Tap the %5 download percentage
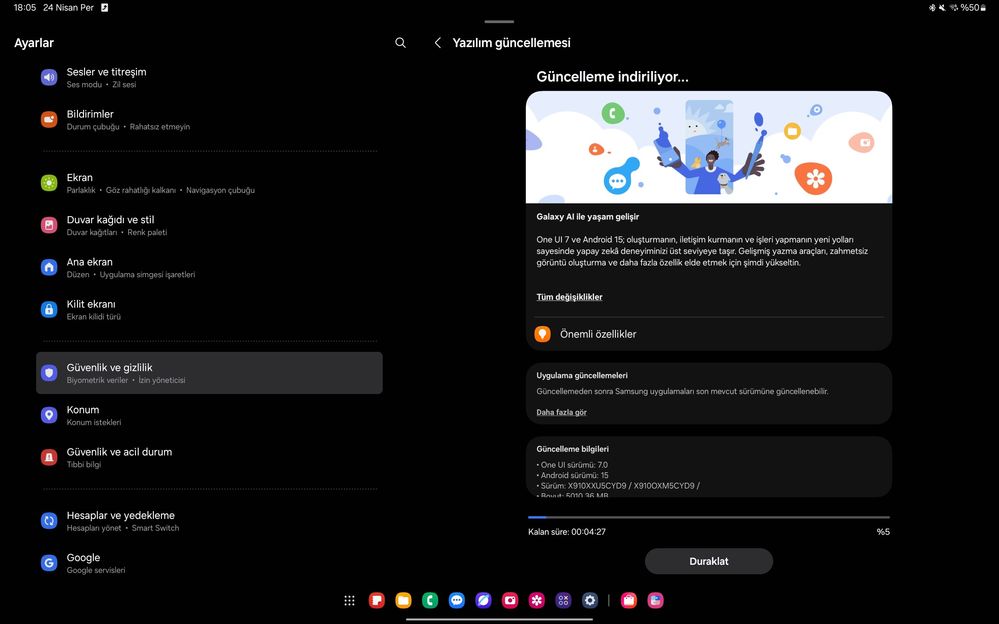The image size is (999, 624). point(883,532)
